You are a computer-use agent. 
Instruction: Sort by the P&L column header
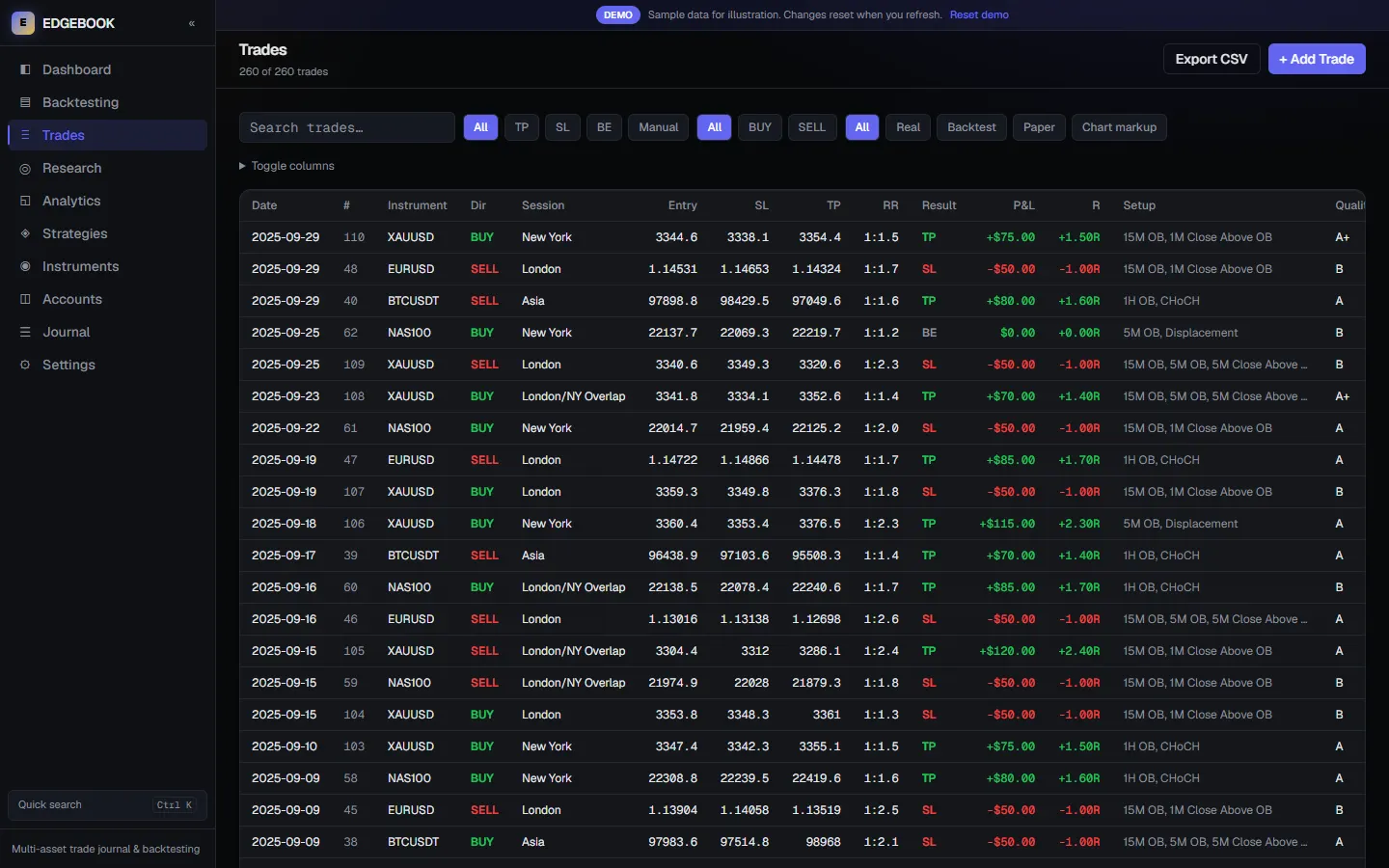1023,205
